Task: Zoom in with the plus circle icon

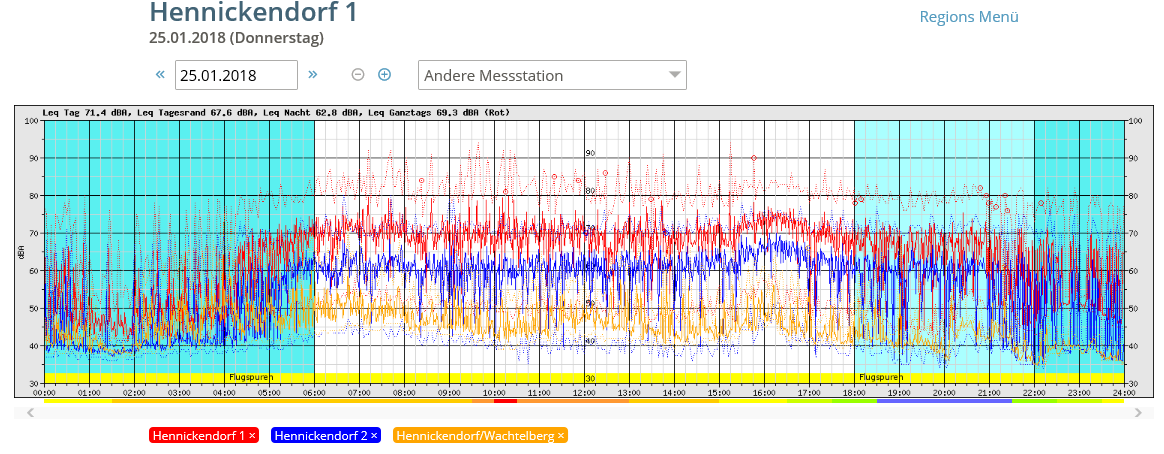Action: tap(385, 74)
